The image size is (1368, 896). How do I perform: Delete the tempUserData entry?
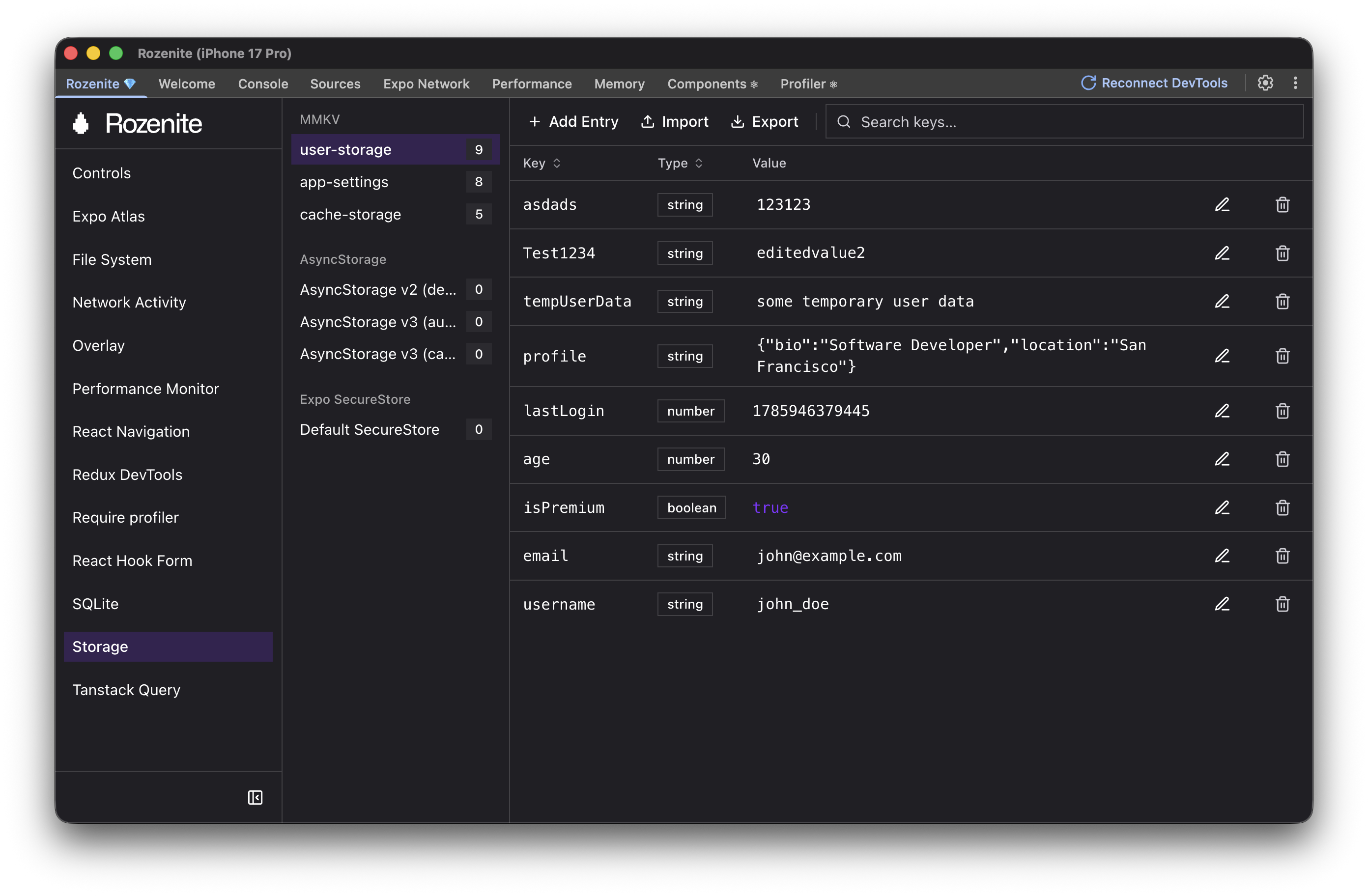[x=1282, y=301]
